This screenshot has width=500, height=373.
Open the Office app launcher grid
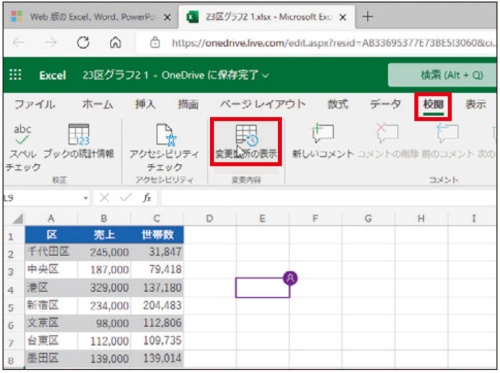[15, 75]
